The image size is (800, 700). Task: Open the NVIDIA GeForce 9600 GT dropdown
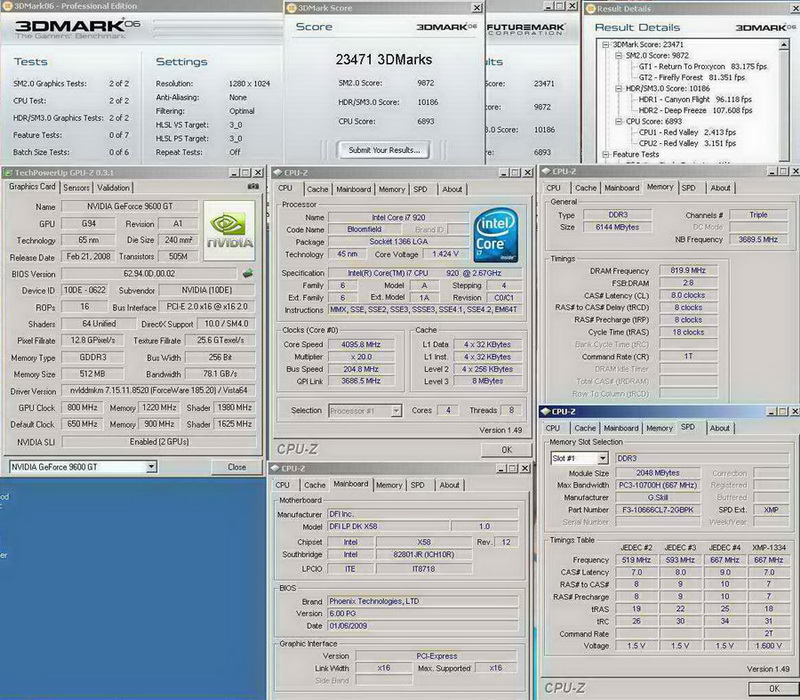151,466
